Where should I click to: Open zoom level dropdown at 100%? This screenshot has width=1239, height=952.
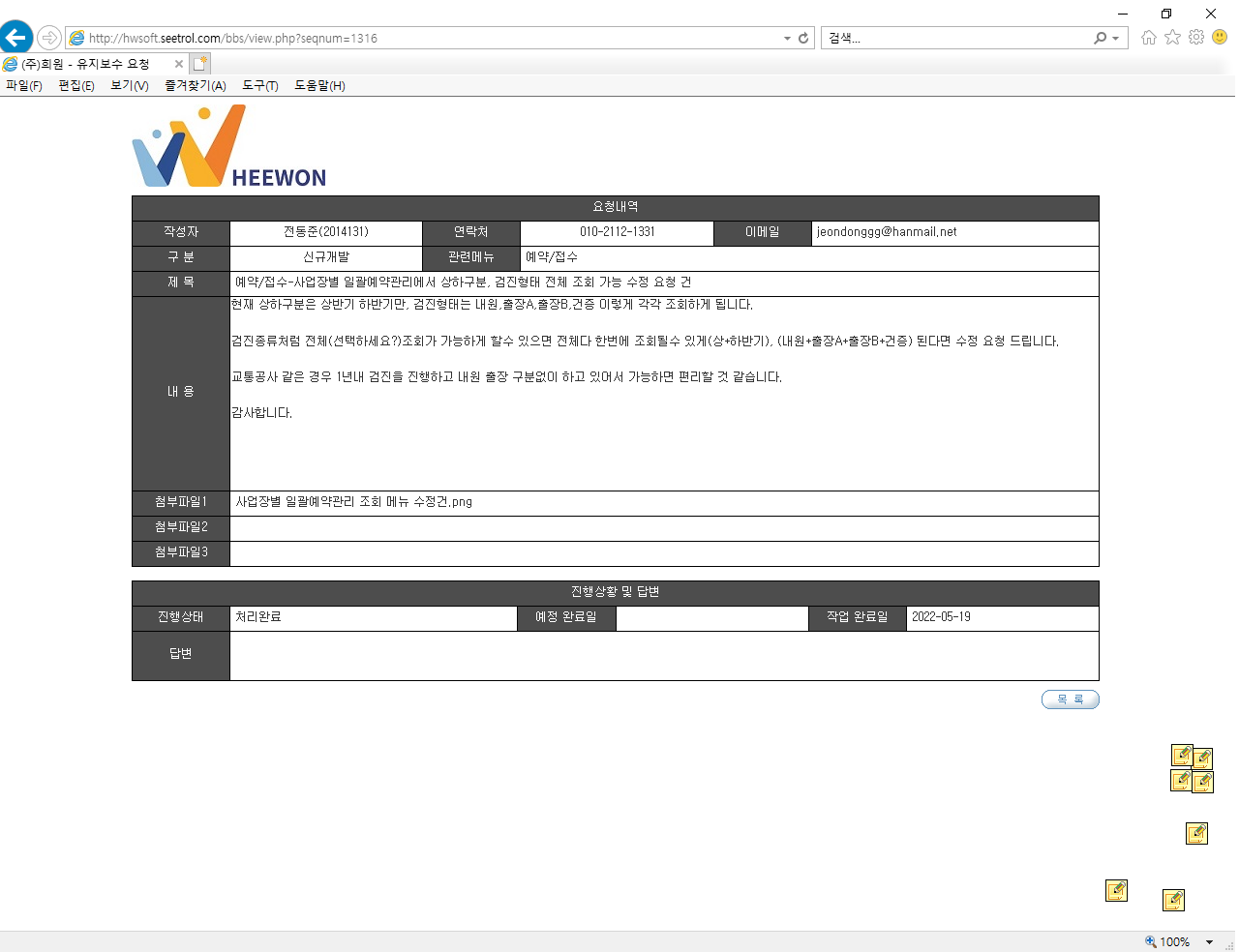(1209, 942)
